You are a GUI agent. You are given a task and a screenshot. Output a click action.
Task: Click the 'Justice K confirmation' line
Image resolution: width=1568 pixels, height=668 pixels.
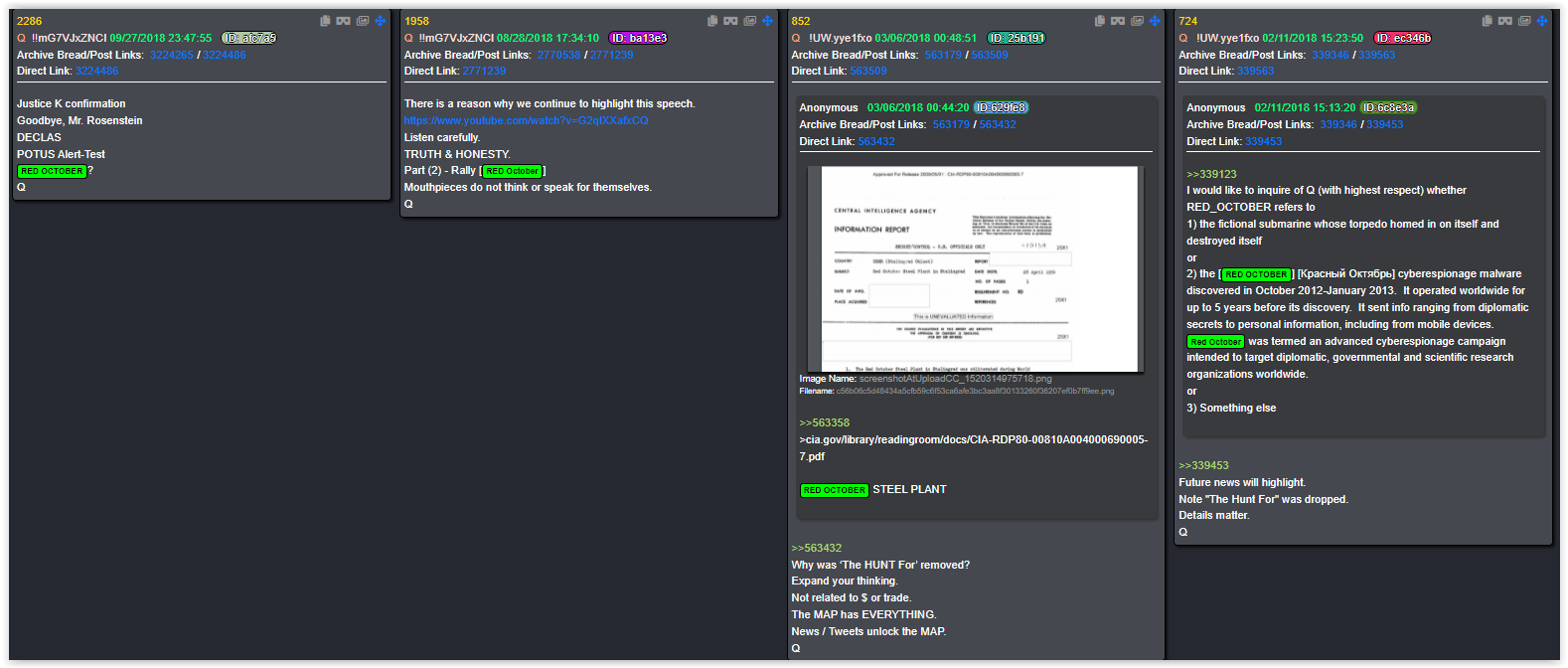tap(72, 103)
